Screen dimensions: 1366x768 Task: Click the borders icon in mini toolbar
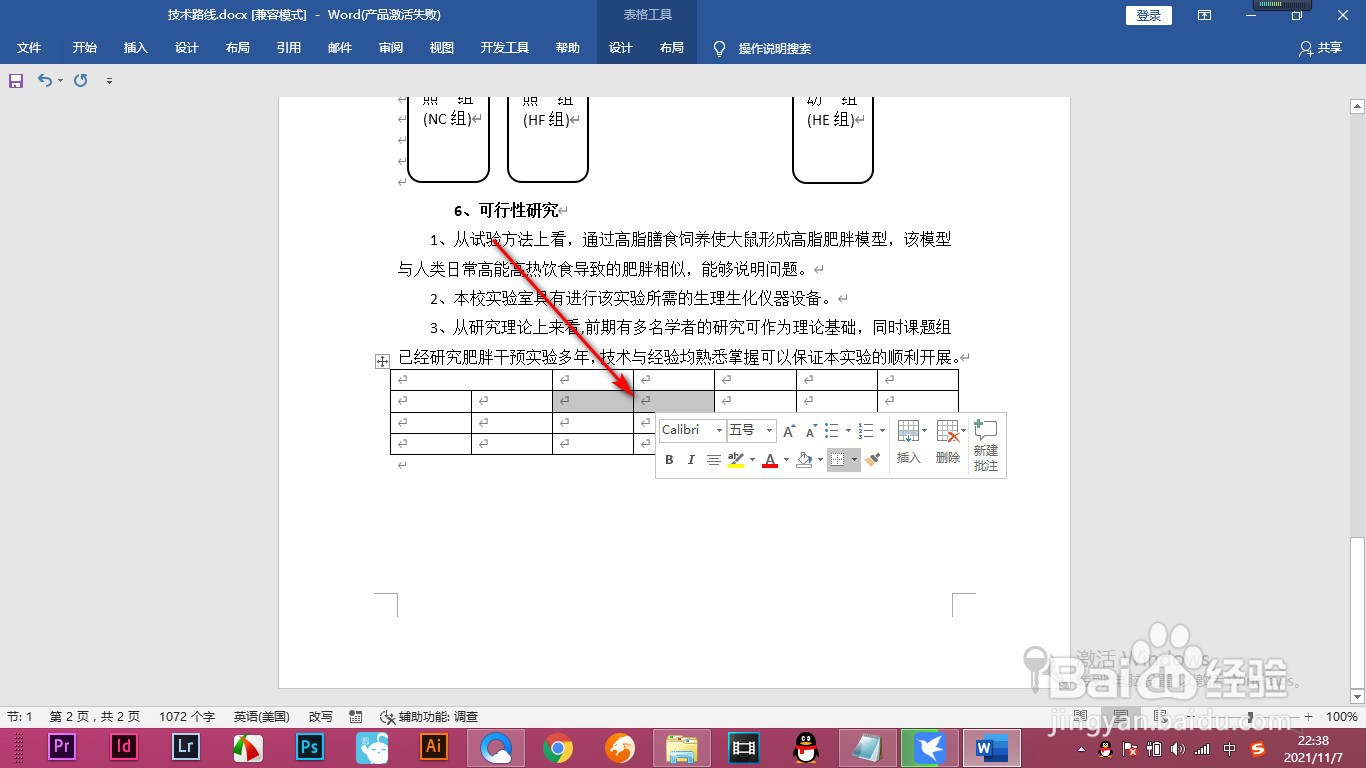pyautogui.click(x=838, y=460)
